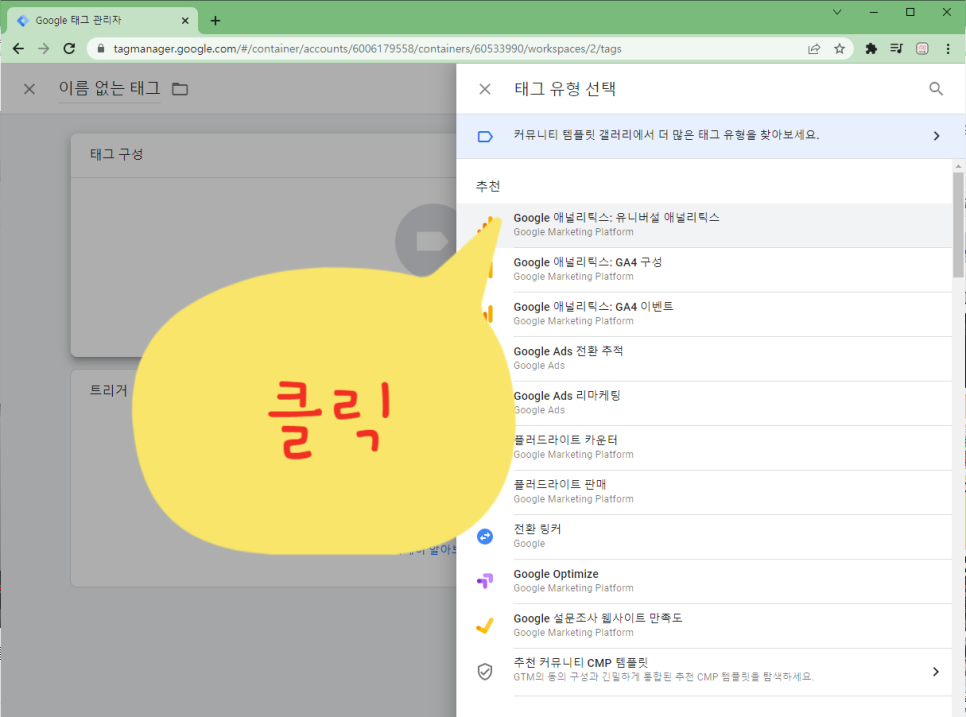Viewport: 966px width, 717px height.
Task: Select Google 애널리틱스: GA4 이벤트
Action: (704, 314)
